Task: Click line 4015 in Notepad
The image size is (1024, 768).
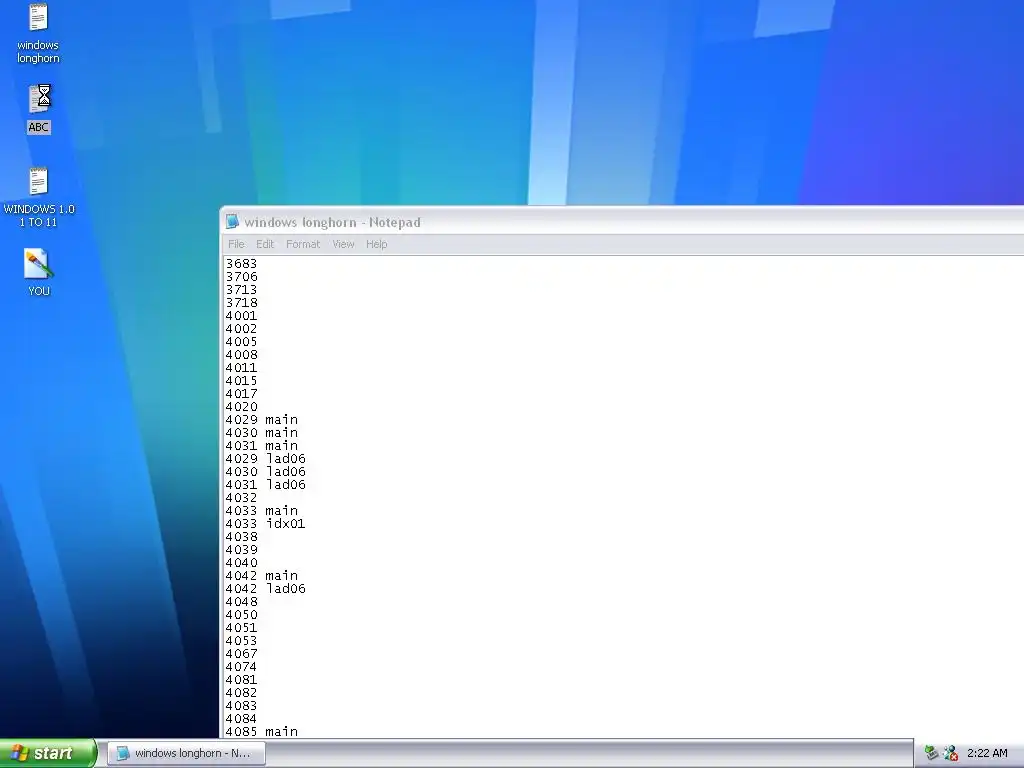Action: [241, 381]
